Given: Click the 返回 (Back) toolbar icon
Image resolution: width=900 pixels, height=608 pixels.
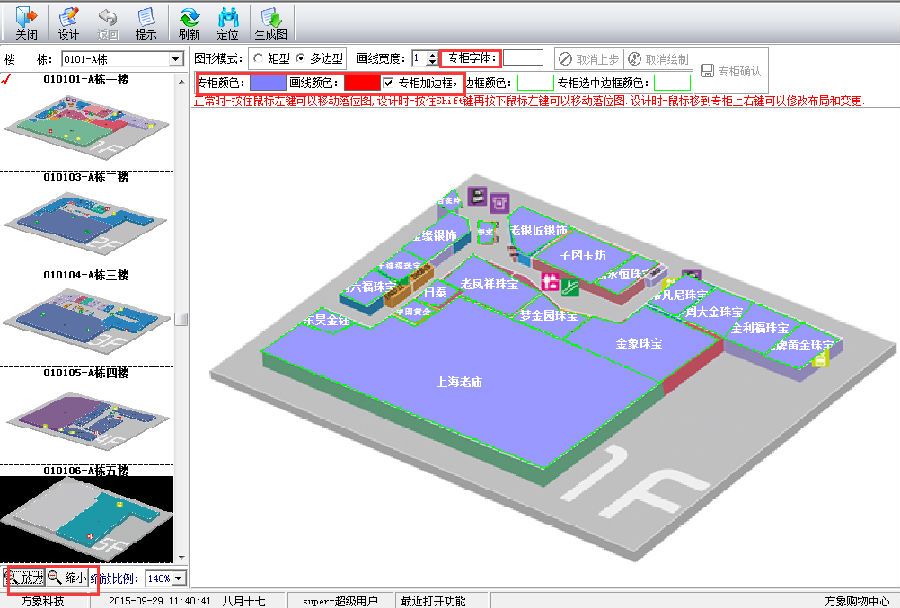Looking at the screenshot, I should pos(107,24).
